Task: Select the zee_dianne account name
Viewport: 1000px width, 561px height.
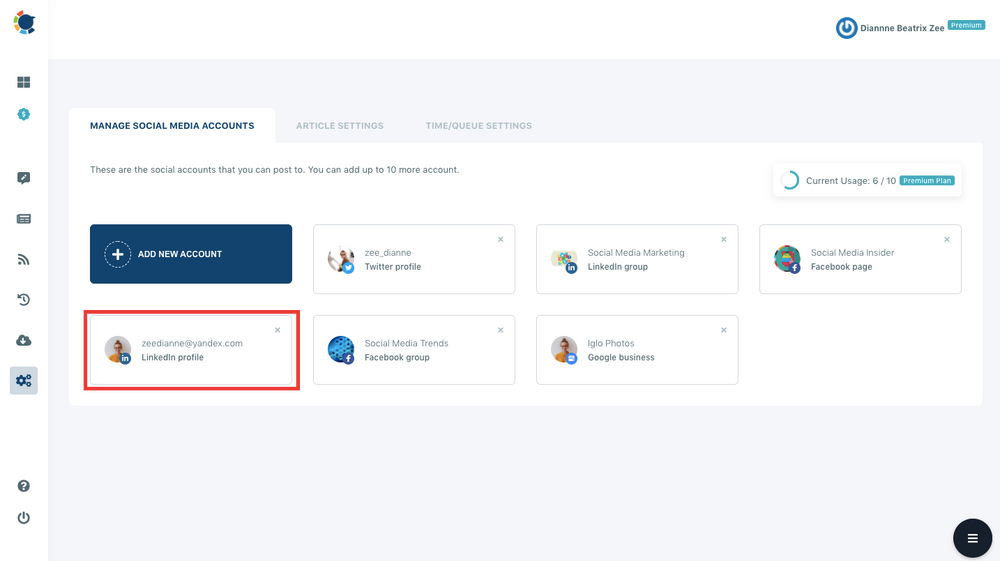Action: coord(388,252)
